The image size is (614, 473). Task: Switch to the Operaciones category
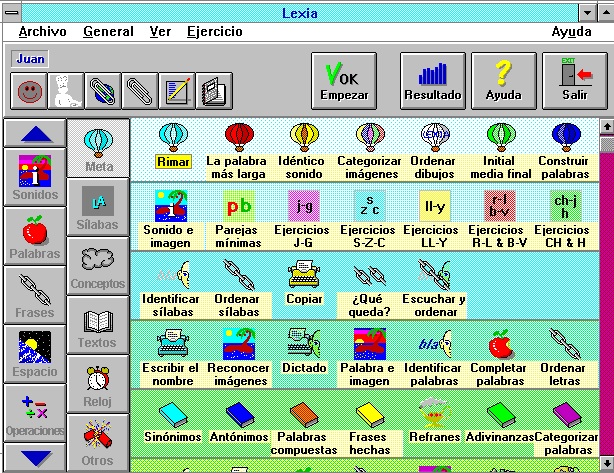coord(35,413)
